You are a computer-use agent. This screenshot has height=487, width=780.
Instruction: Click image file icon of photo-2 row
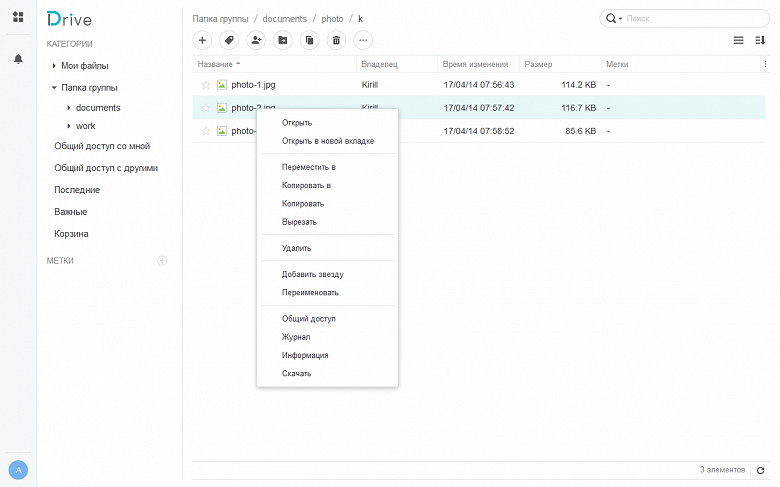221,108
